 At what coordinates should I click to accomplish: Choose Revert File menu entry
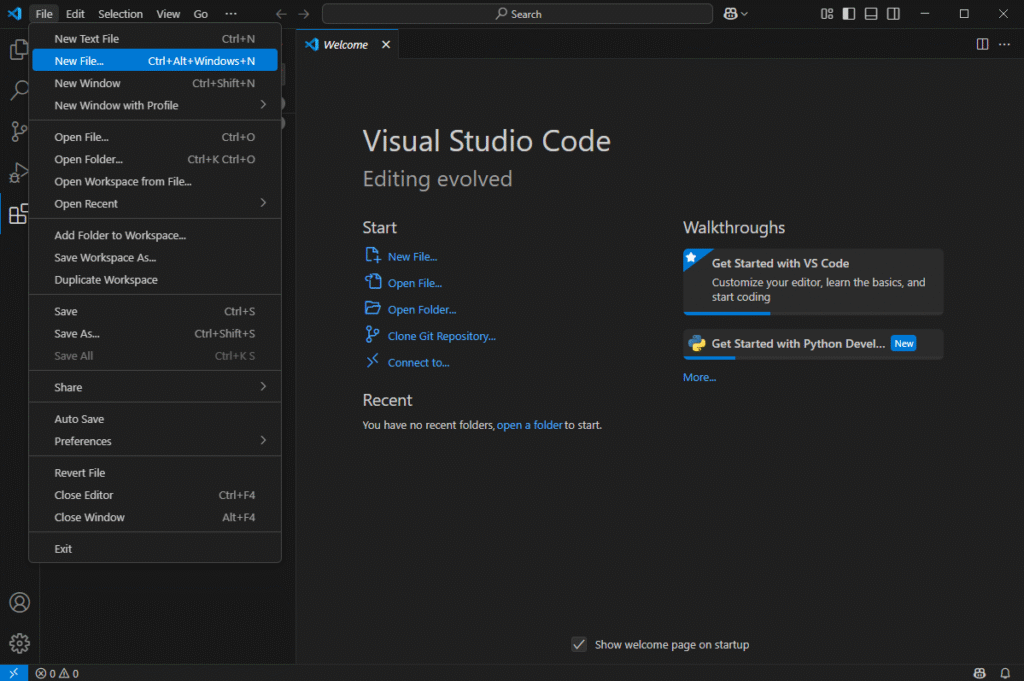click(x=155, y=473)
